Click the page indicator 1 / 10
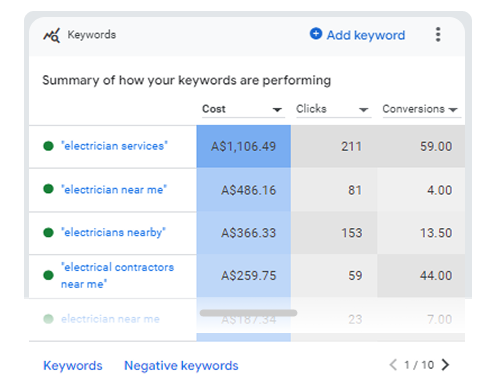 [x=419, y=365]
